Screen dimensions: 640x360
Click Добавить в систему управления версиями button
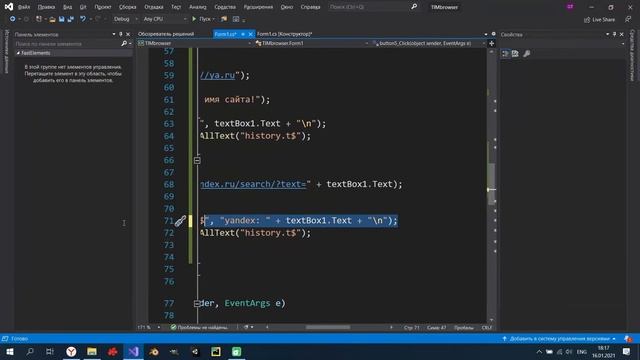pos(560,339)
